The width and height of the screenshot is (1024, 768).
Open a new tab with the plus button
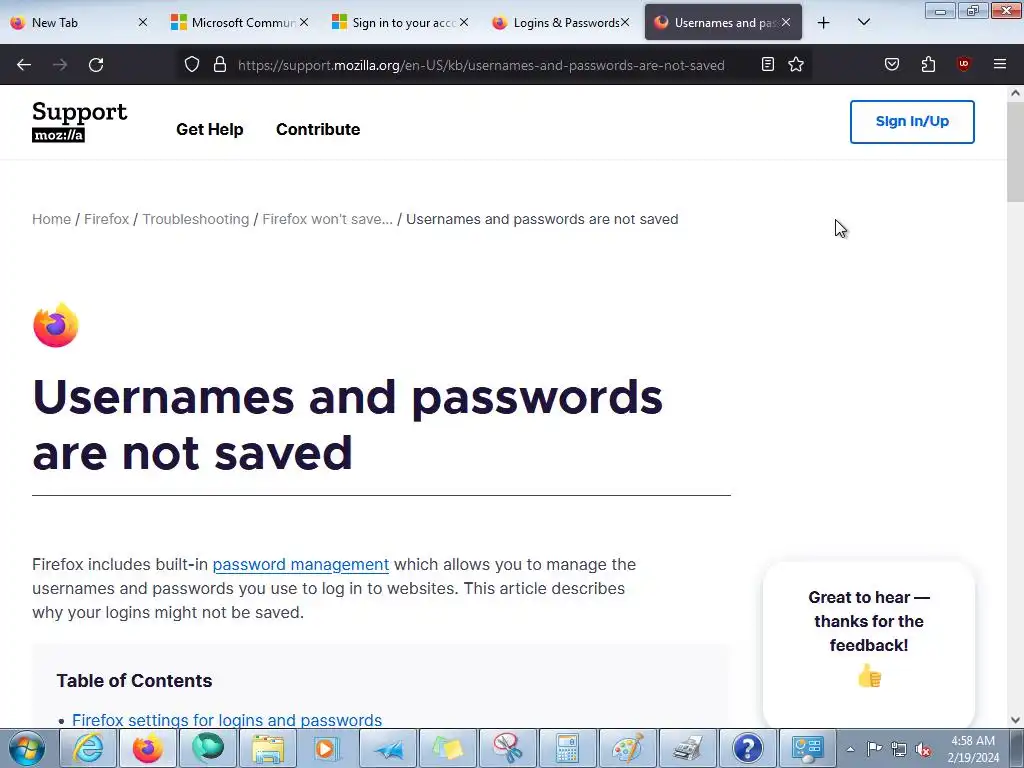pyautogui.click(x=824, y=23)
